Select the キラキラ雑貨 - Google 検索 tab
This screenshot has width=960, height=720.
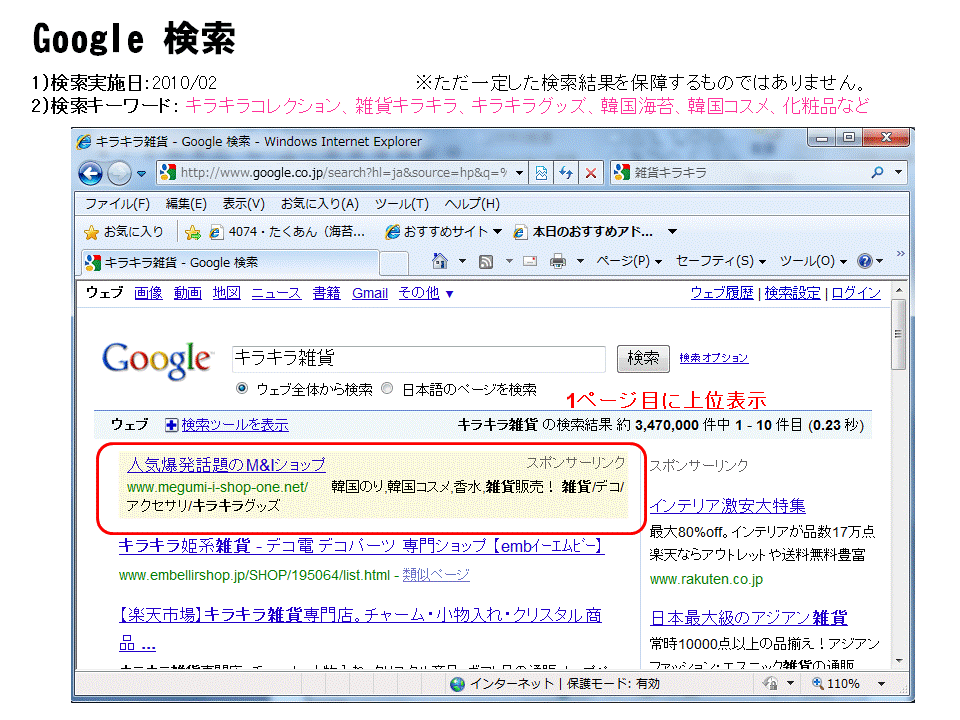pyautogui.click(x=230, y=263)
